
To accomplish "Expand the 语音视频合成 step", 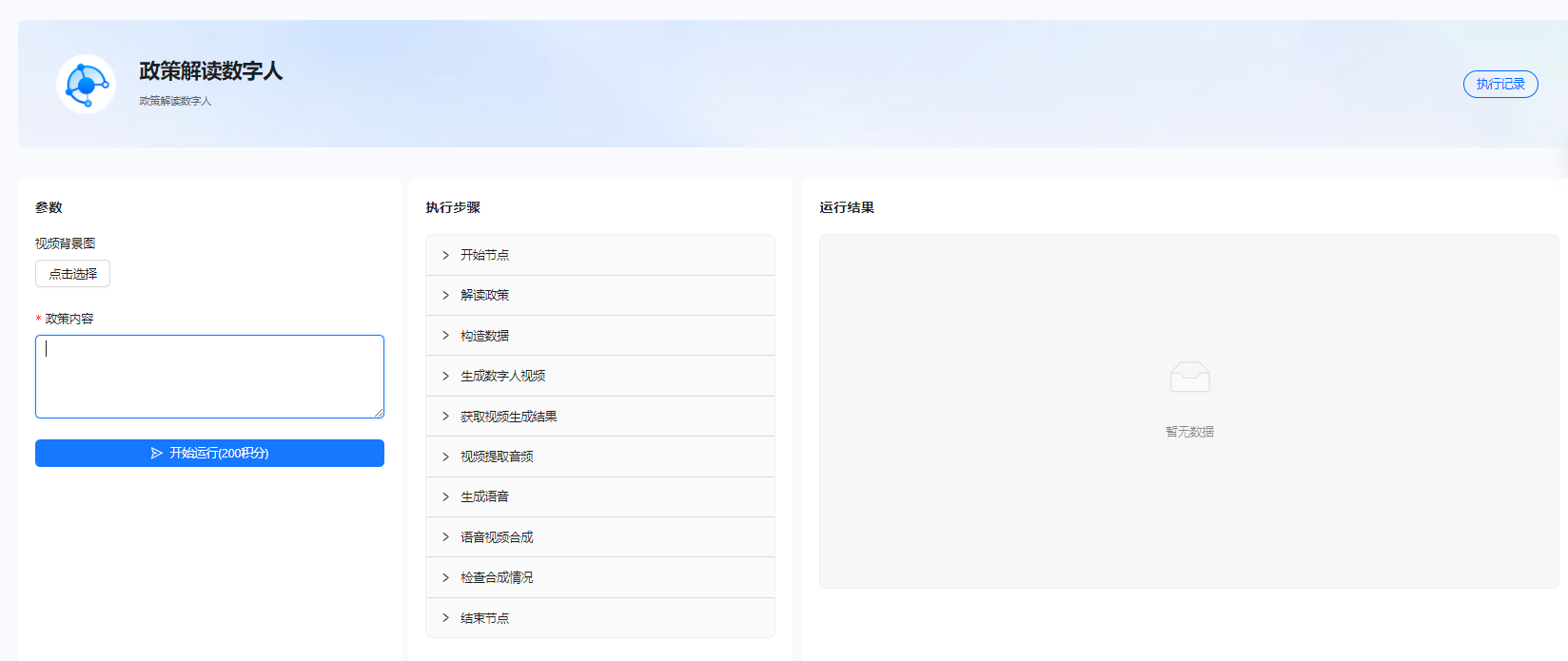I will pos(497,537).
